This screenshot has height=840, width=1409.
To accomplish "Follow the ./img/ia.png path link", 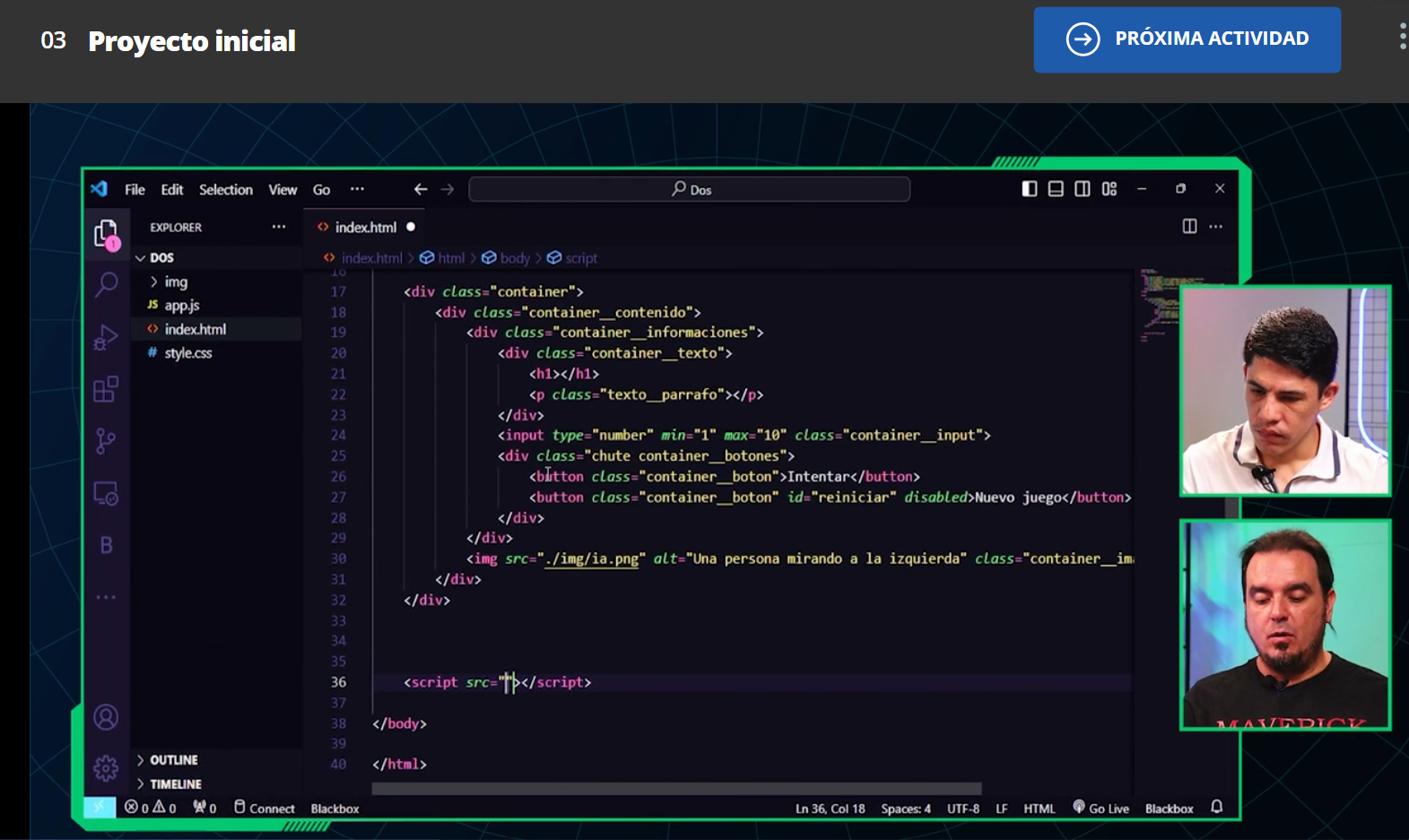I will [x=592, y=559].
